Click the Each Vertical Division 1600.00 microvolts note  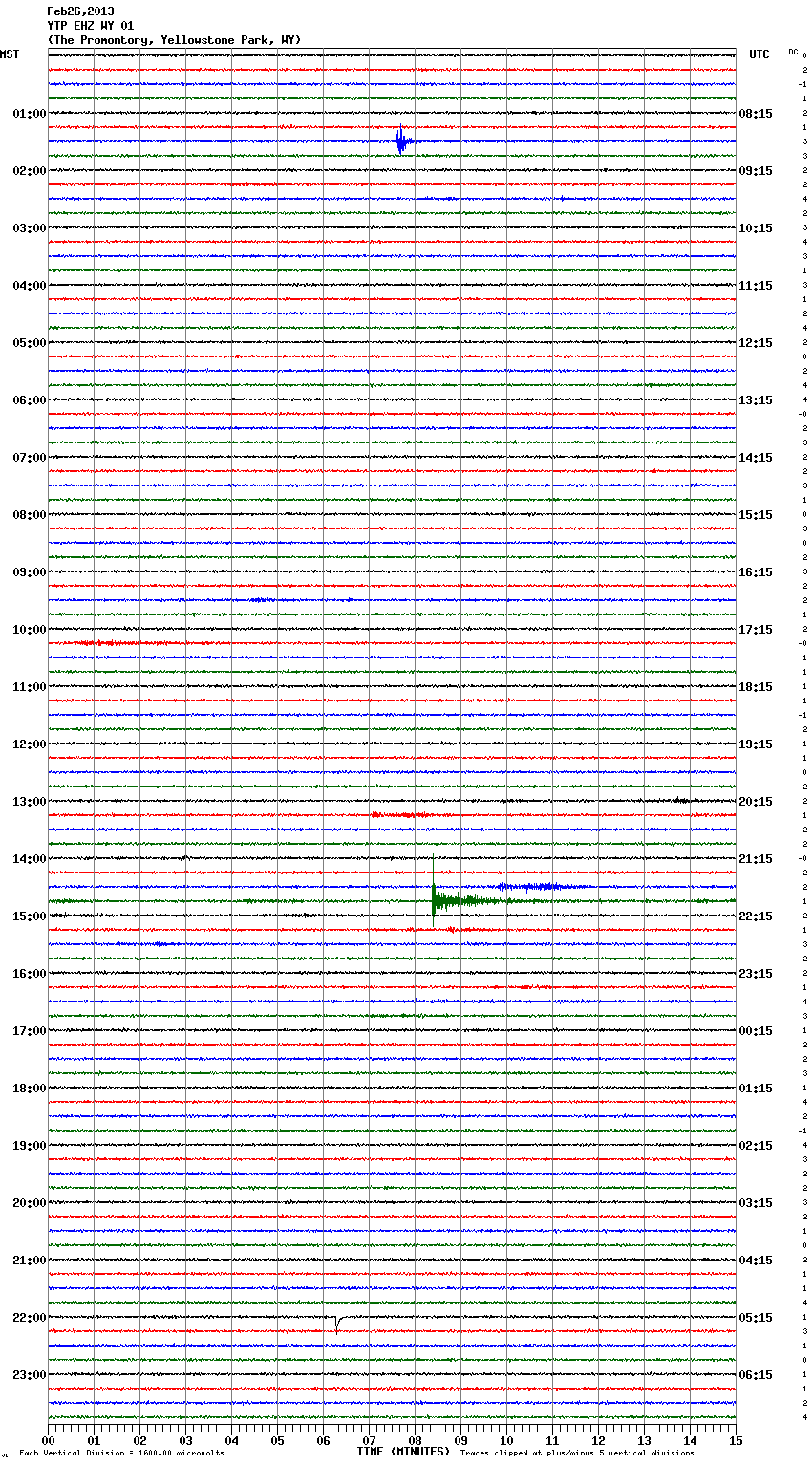pyautogui.click(x=121, y=1454)
